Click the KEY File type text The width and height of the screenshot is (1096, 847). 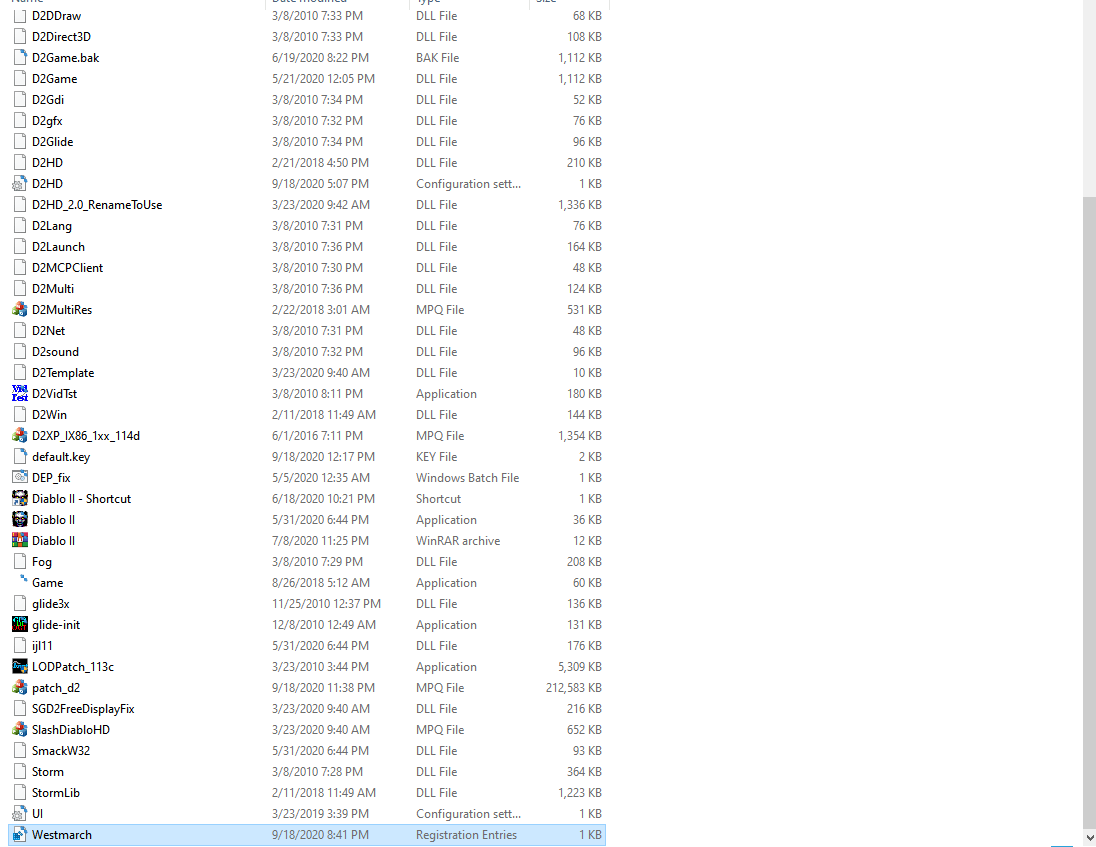coord(436,456)
